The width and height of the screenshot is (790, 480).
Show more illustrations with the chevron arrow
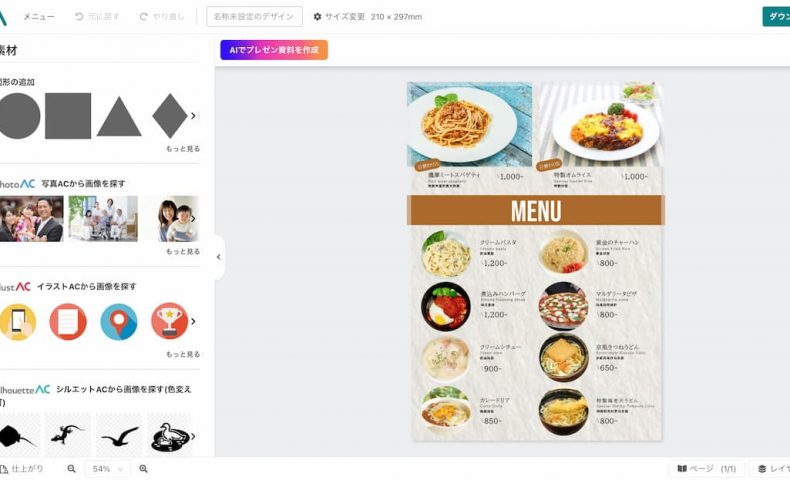(193, 321)
